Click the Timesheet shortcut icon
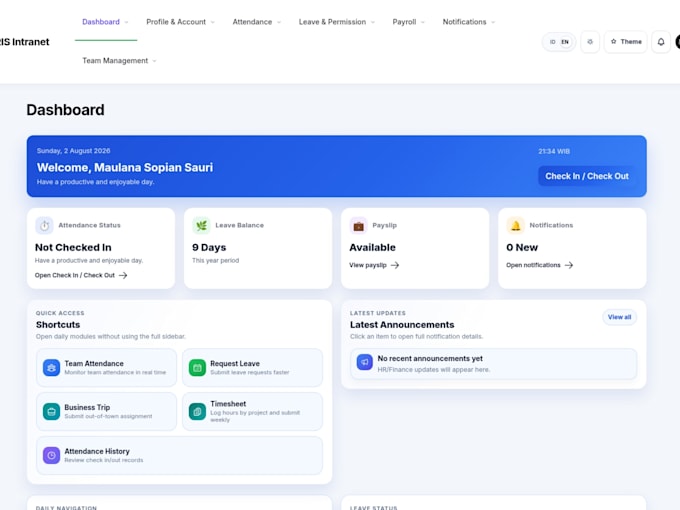 pos(197,412)
